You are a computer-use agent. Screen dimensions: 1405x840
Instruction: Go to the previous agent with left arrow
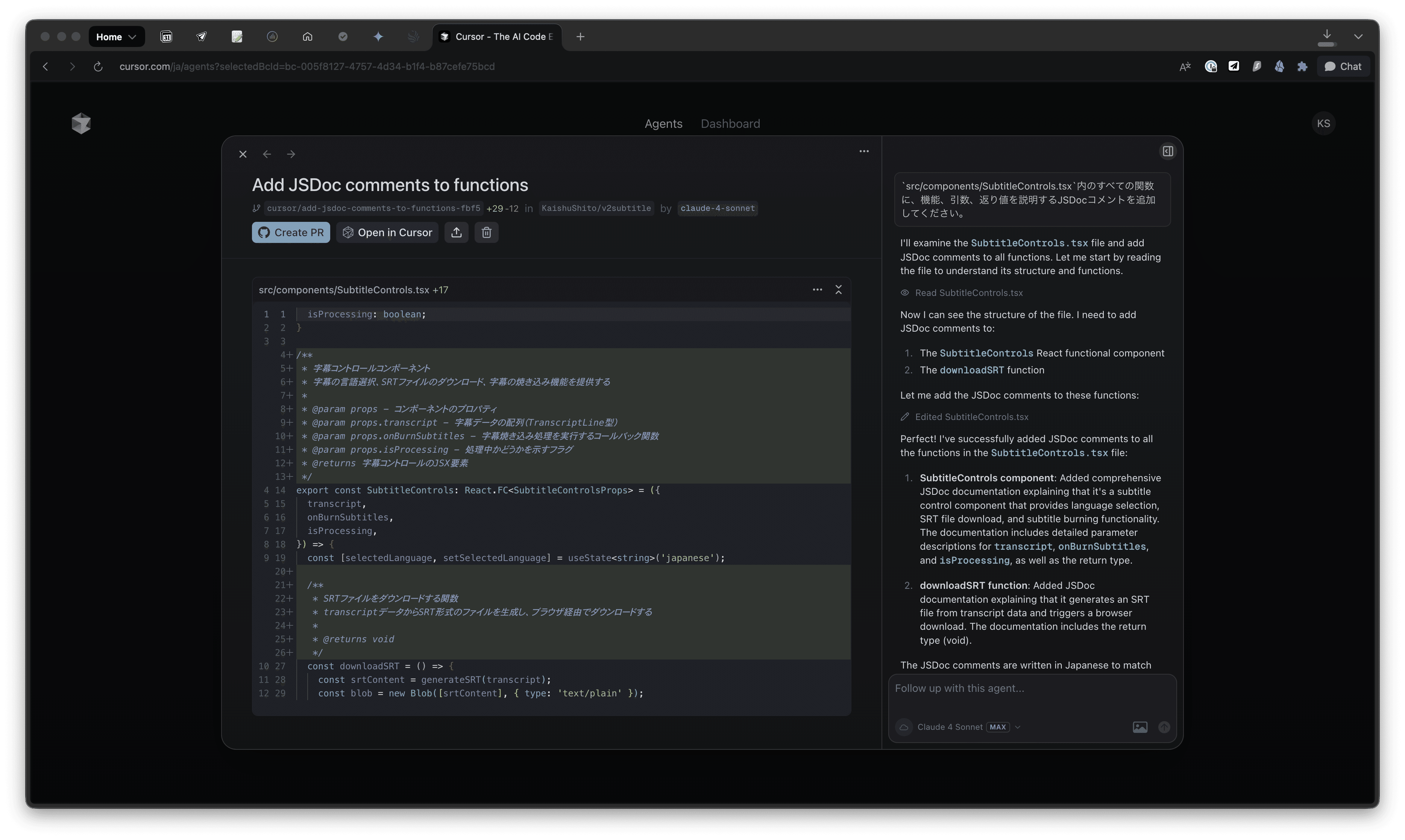click(x=267, y=154)
